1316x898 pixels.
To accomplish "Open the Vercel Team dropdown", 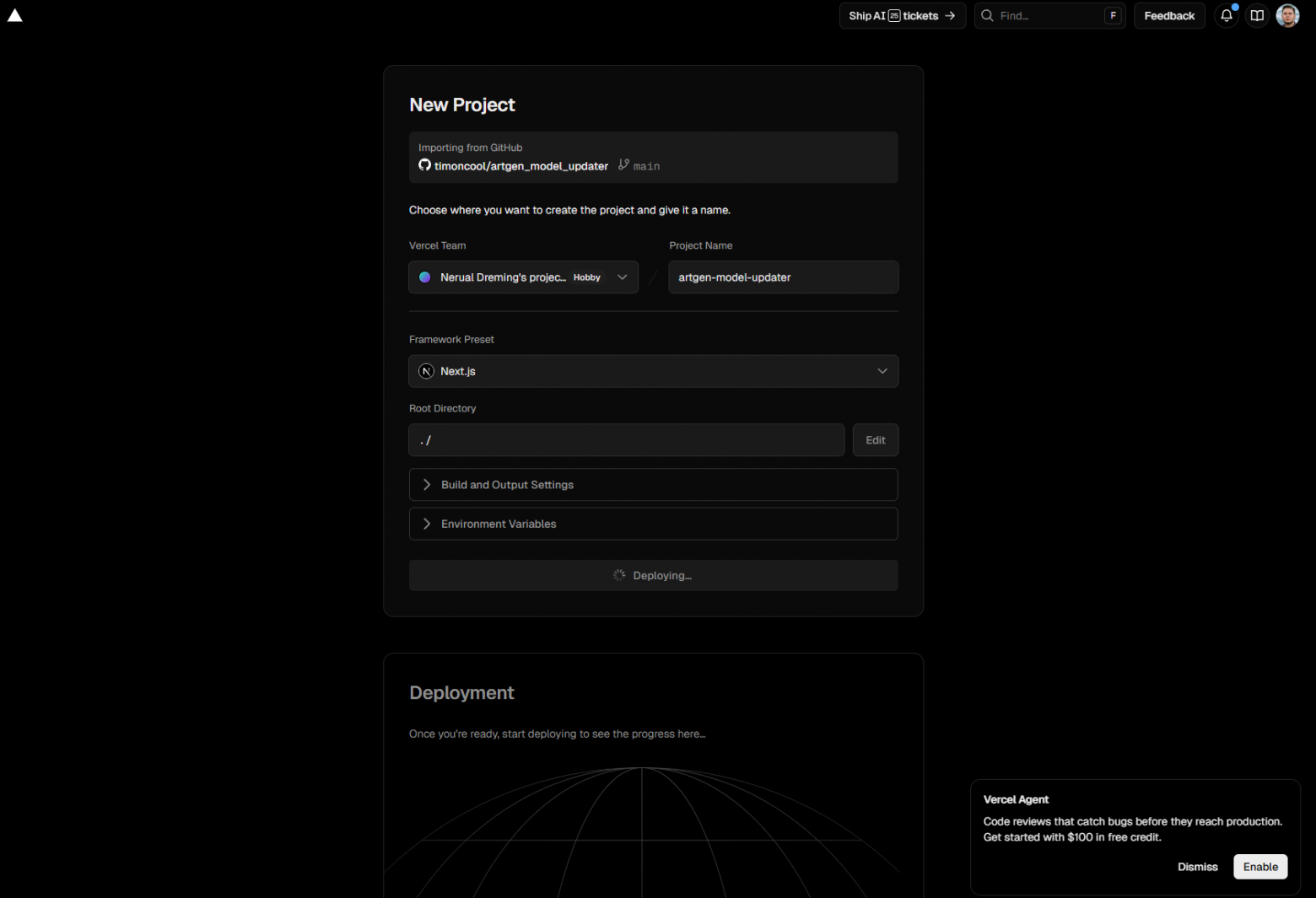I will (x=523, y=277).
